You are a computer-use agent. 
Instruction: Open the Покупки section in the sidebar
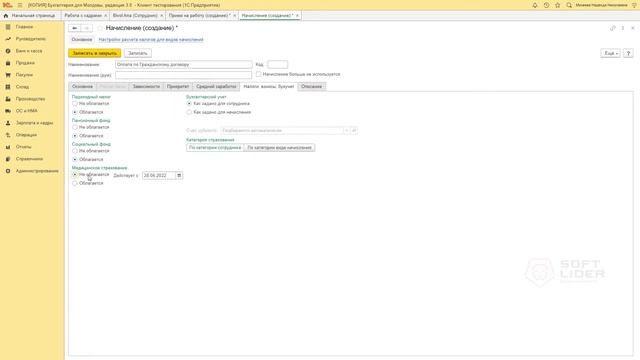point(24,75)
